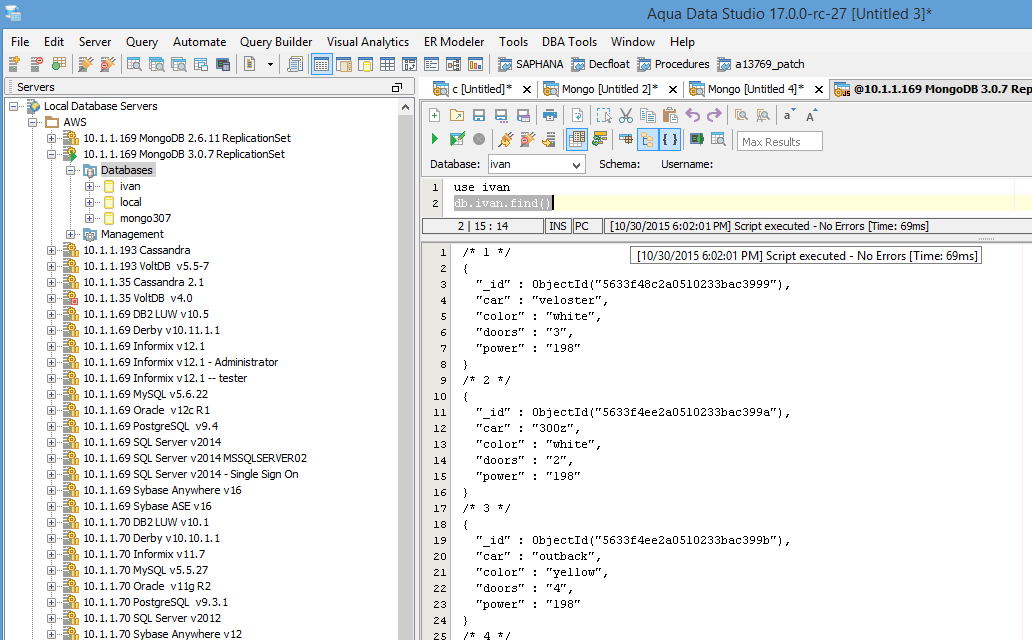1032x640 pixels.
Task: Toggle the tree results view button
Action: (x=648, y=139)
